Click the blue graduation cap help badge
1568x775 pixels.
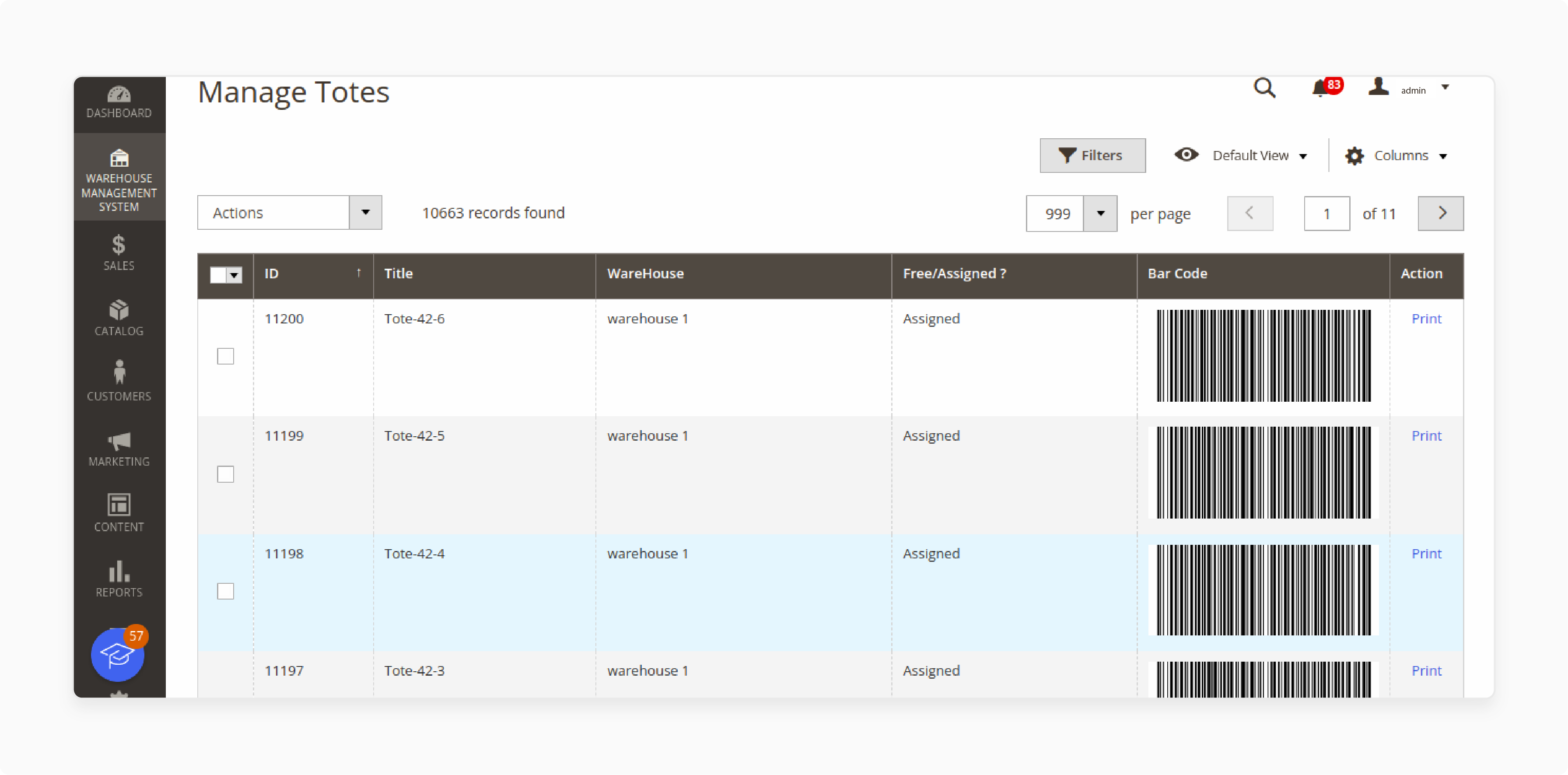[x=118, y=655]
